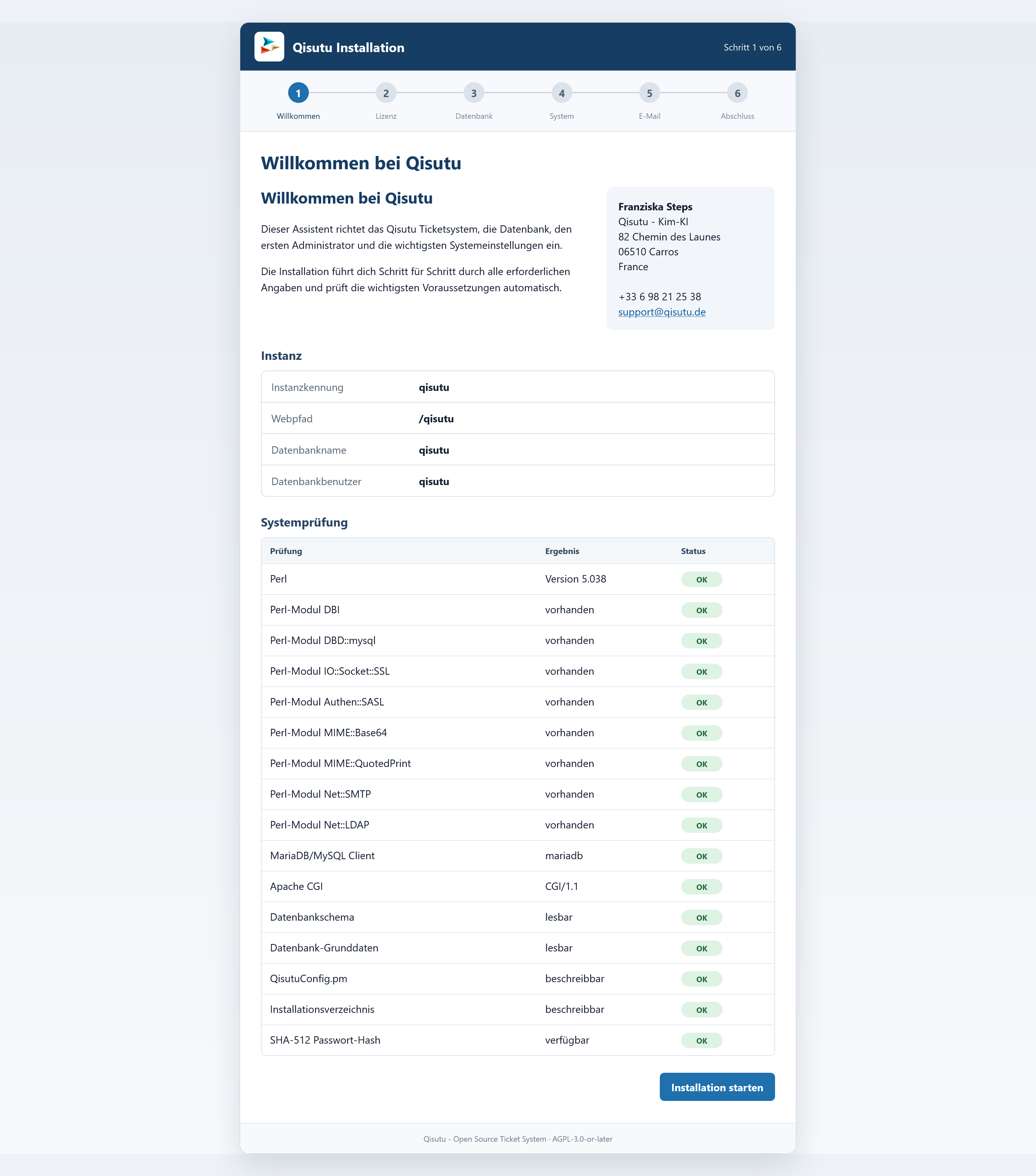Click OK badge for SHA-512 Passwort-Hash

coord(702,1040)
